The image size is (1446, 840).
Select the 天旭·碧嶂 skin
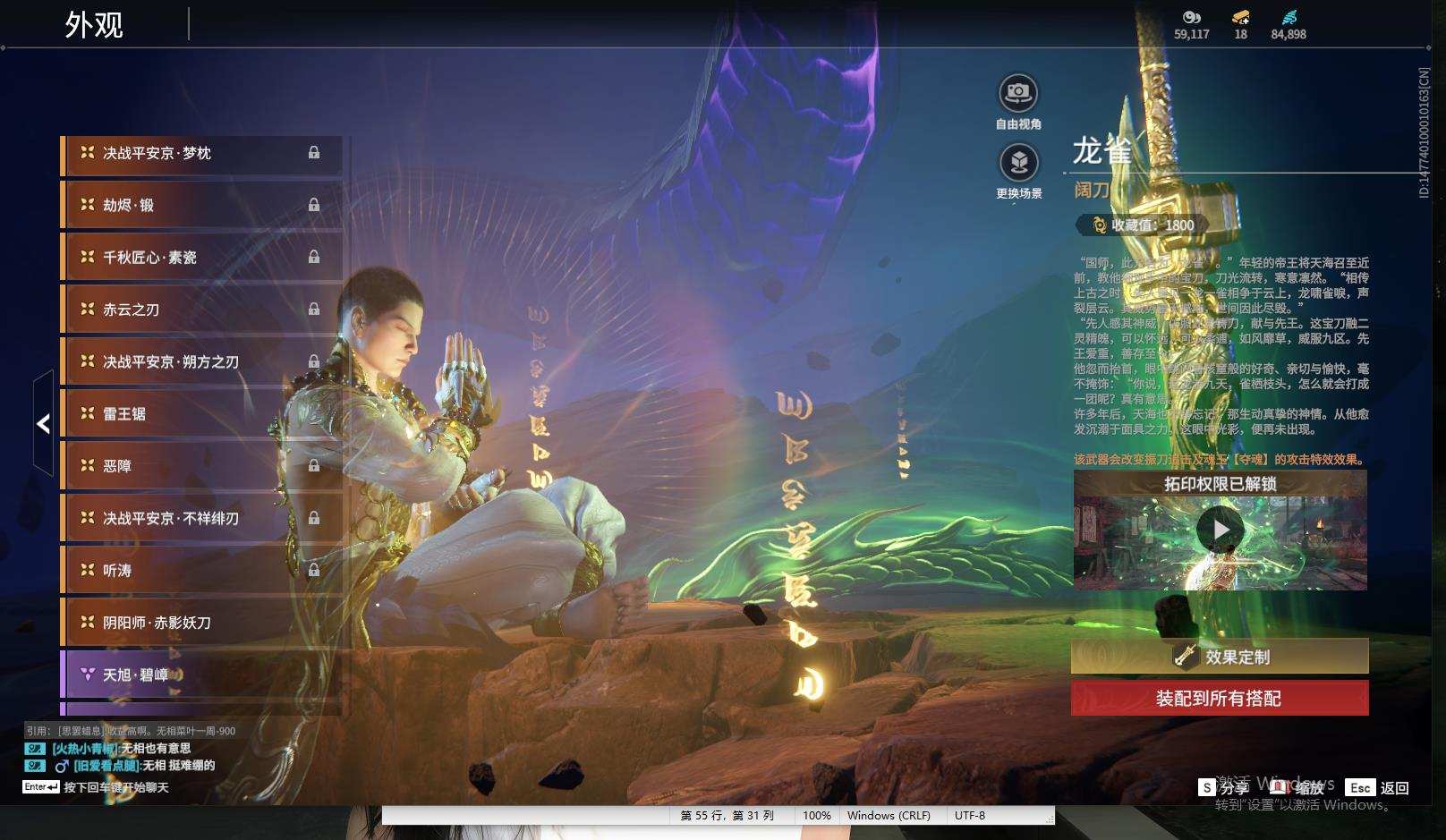coord(201,675)
